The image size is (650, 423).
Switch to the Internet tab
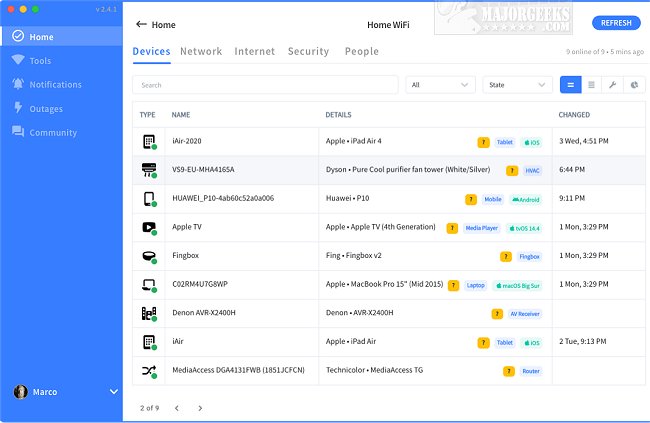pos(255,51)
